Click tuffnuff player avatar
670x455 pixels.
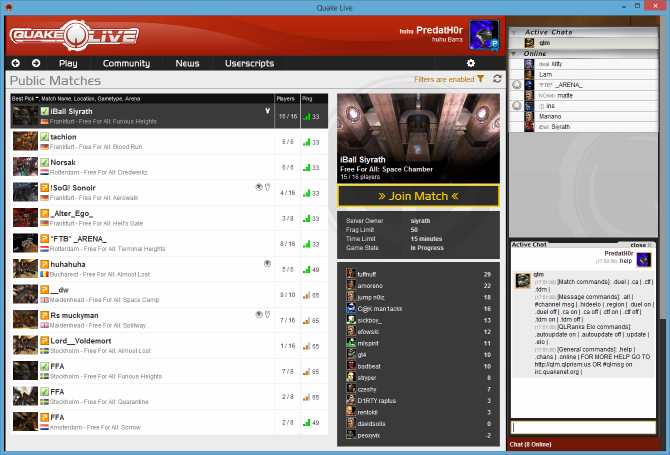tap(351, 273)
